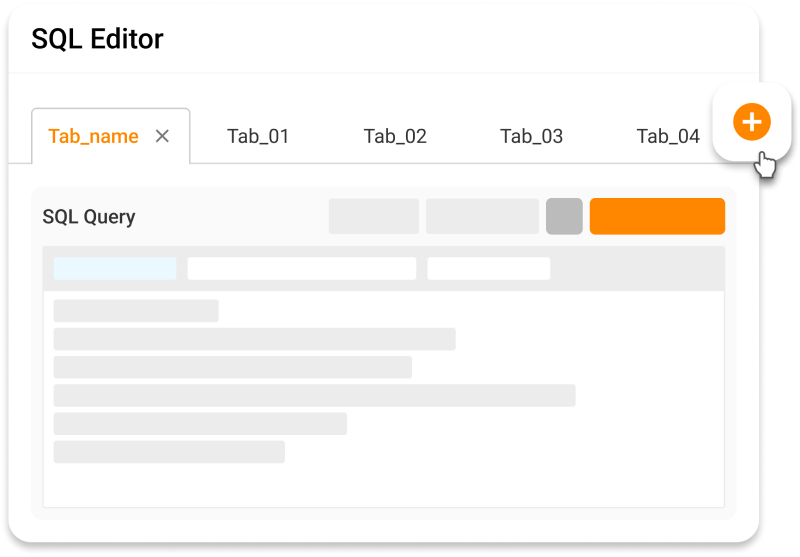Click the short white field in editor header
The height and width of the screenshot is (557, 800).
pos(489,268)
